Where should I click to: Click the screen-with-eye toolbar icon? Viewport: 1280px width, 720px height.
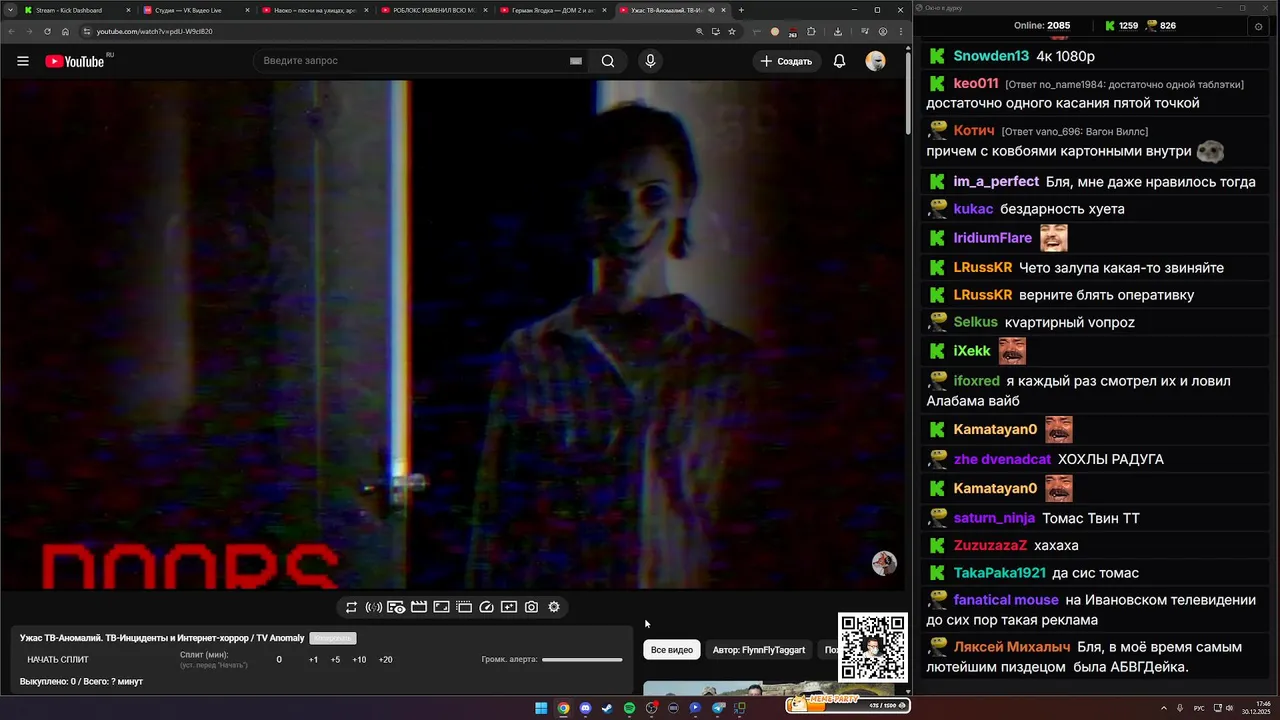pyautogui.click(x=396, y=607)
